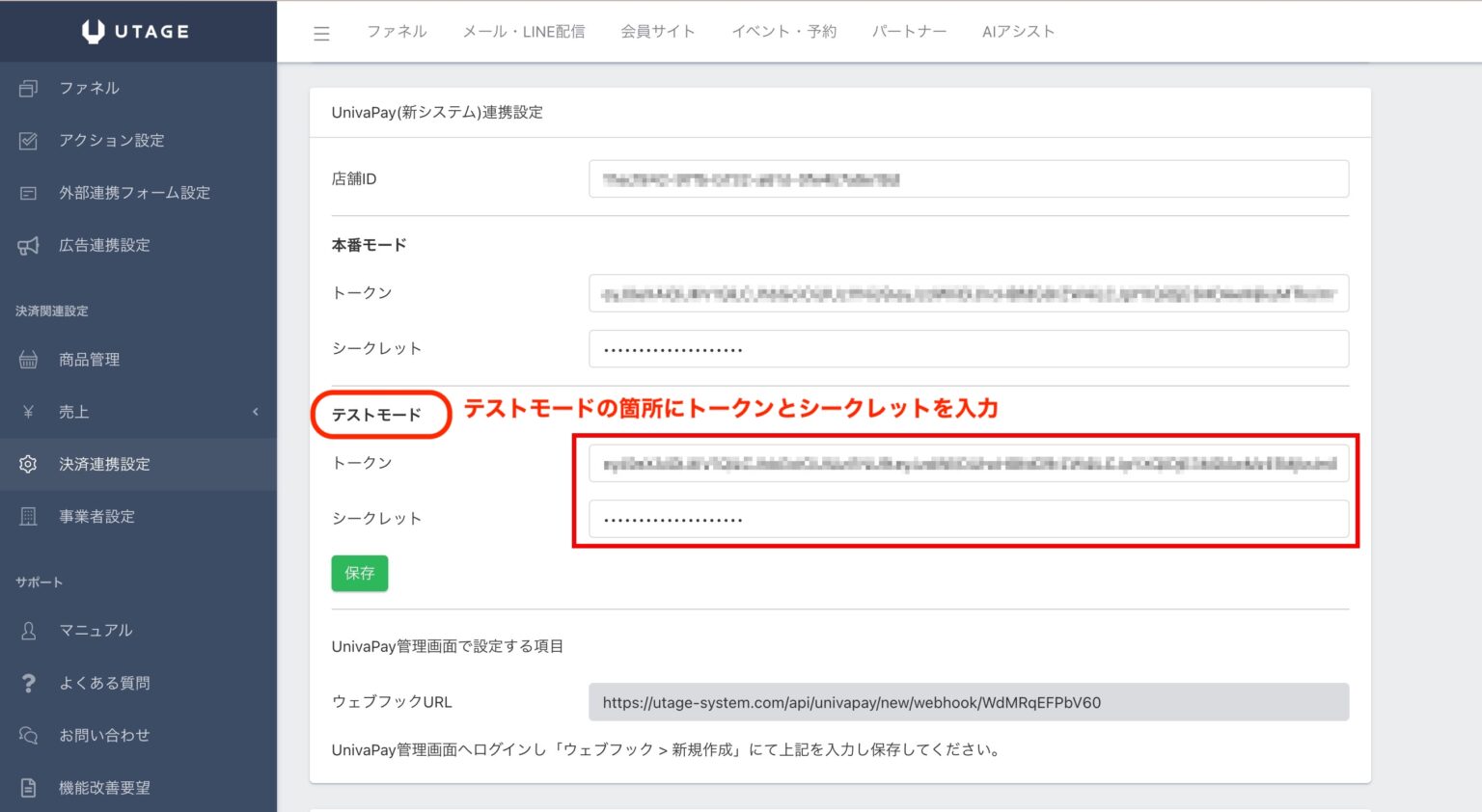The height and width of the screenshot is (812, 1482).
Task: Click the テストモード トークン input field
Action: [968, 464]
